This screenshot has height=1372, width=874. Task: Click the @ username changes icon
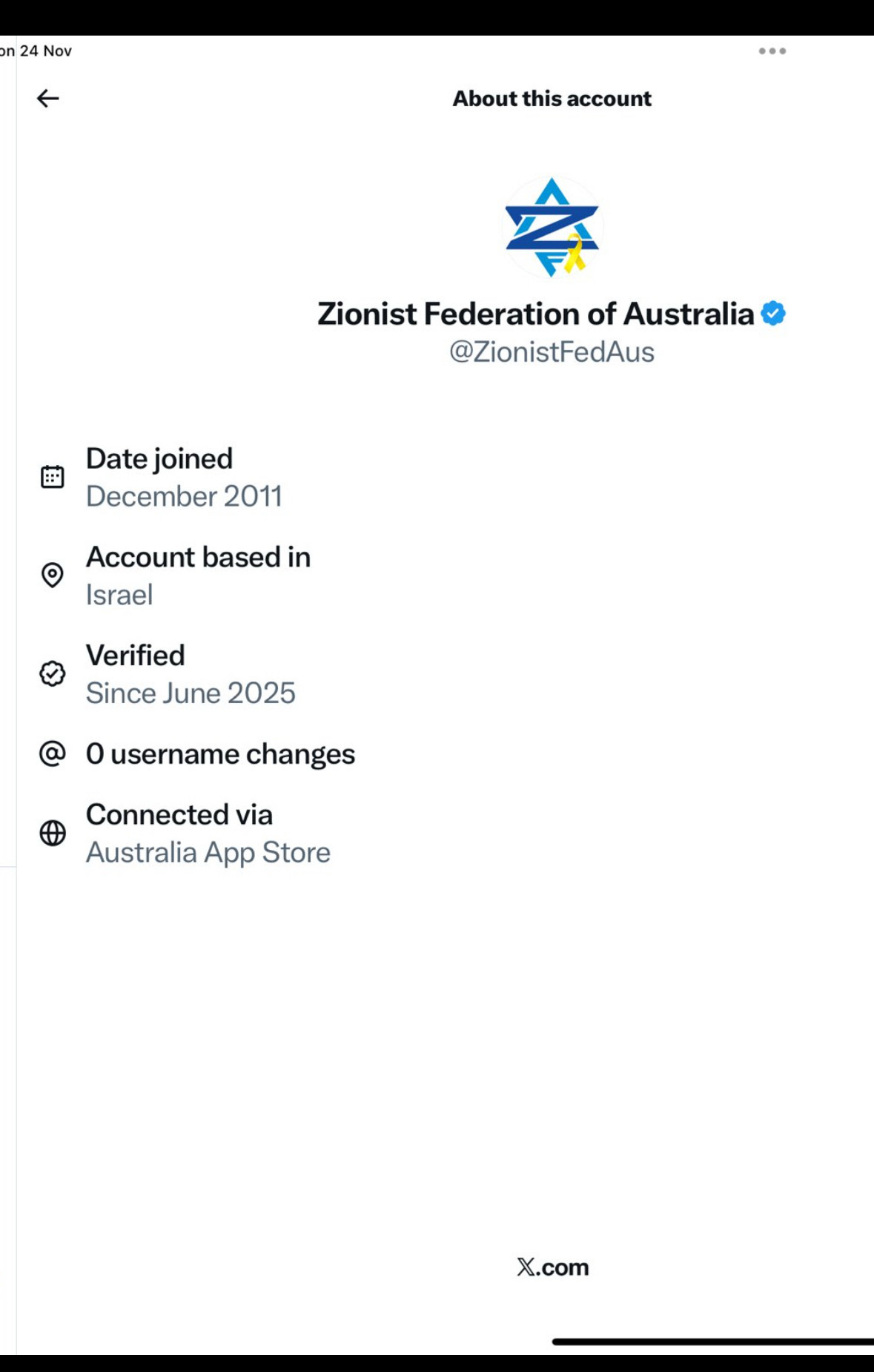pyautogui.click(x=53, y=753)
